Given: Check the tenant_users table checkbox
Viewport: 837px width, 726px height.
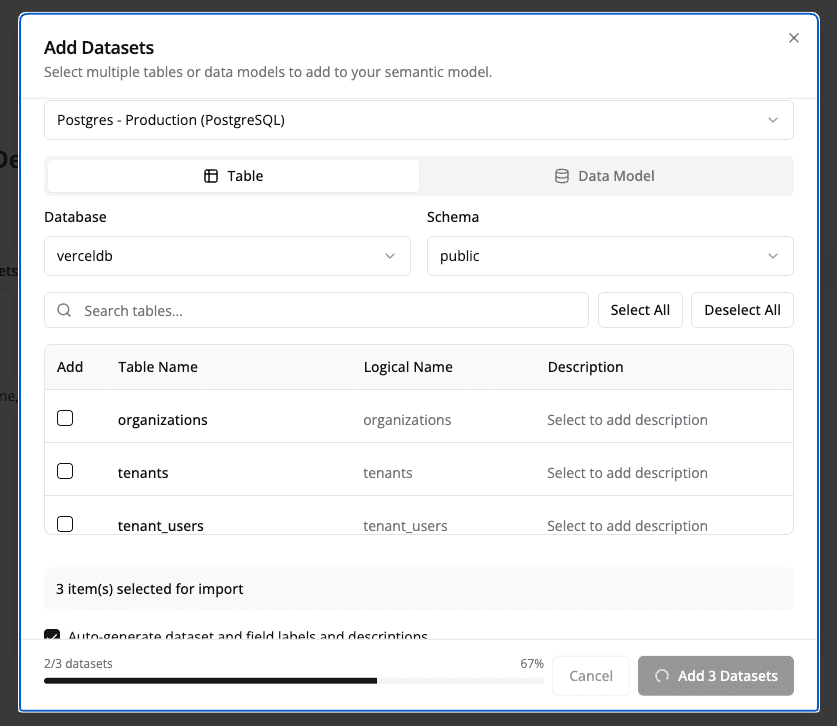Looking at the screenshot, I should click(63, 524).
